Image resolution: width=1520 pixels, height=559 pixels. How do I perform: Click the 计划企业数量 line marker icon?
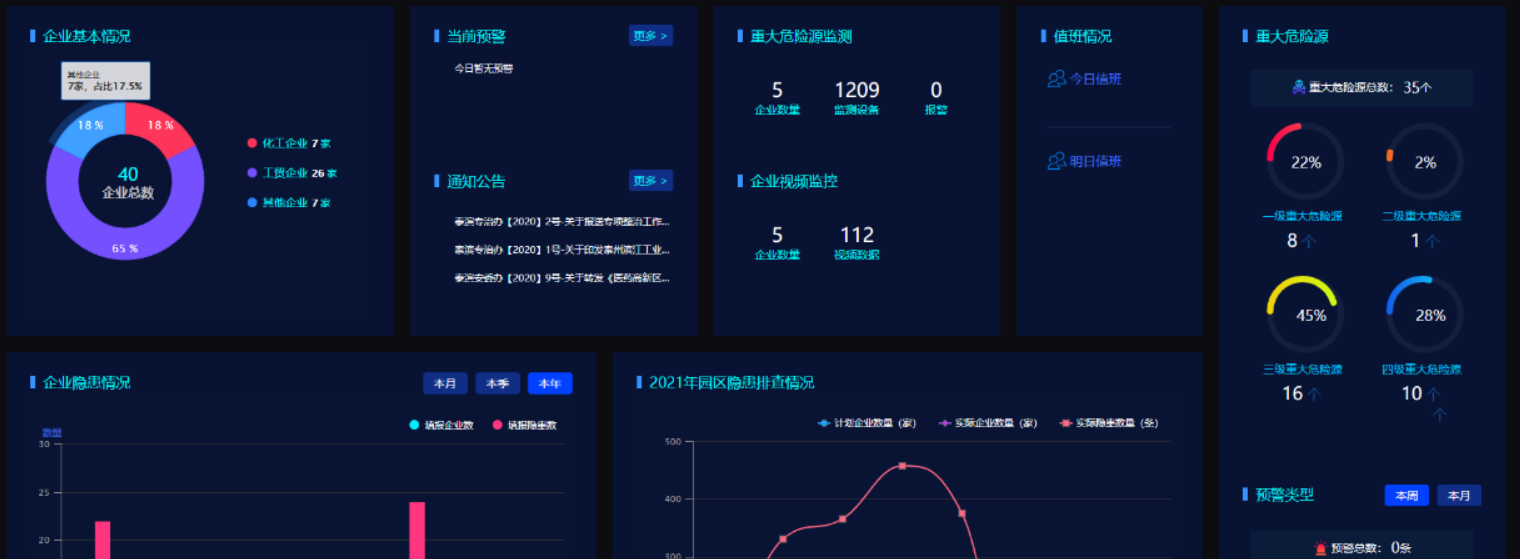point(824,423)
